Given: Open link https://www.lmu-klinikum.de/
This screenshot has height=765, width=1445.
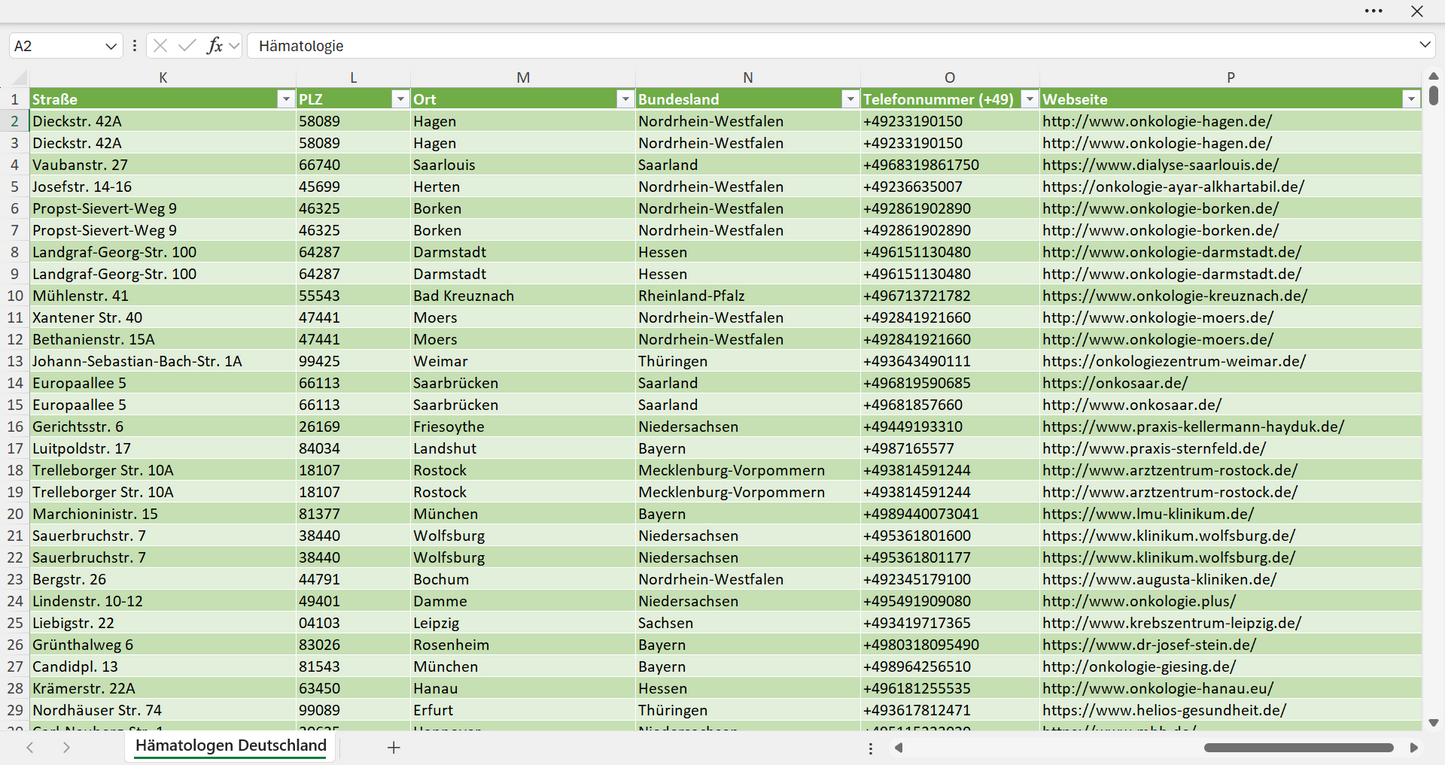Looking at the screenshot, I should (x=1148, y=514).
